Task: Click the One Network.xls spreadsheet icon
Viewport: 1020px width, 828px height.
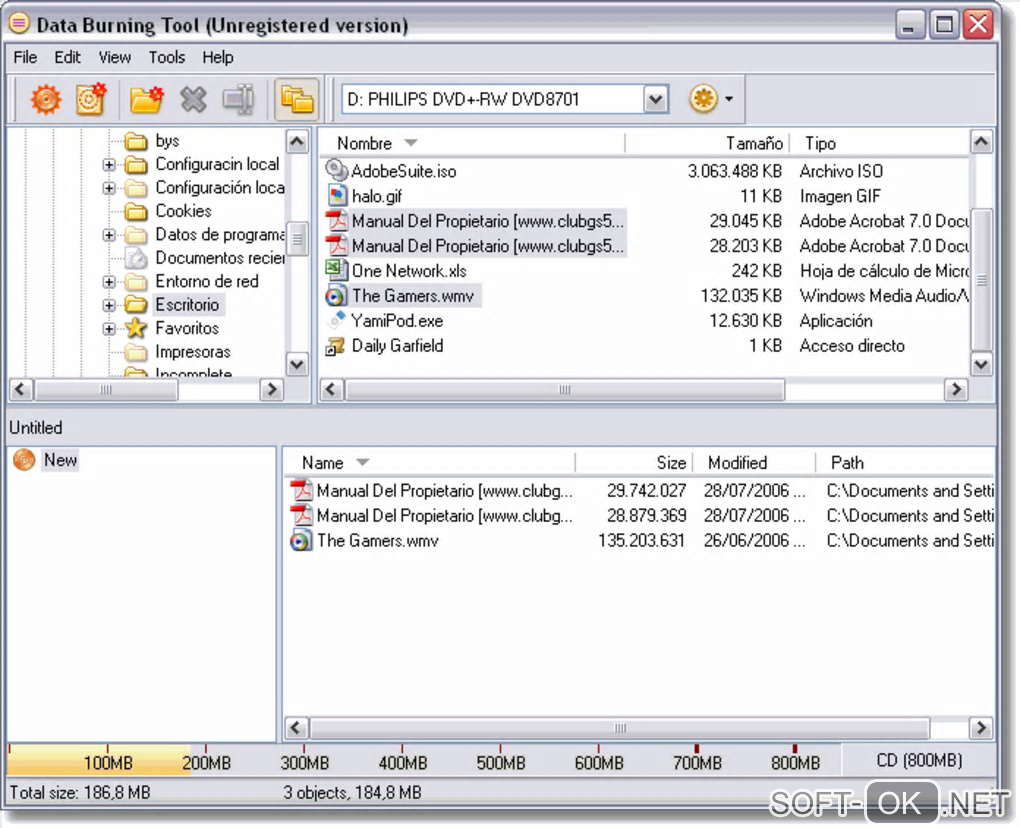Action: click(x=336, y=270)
